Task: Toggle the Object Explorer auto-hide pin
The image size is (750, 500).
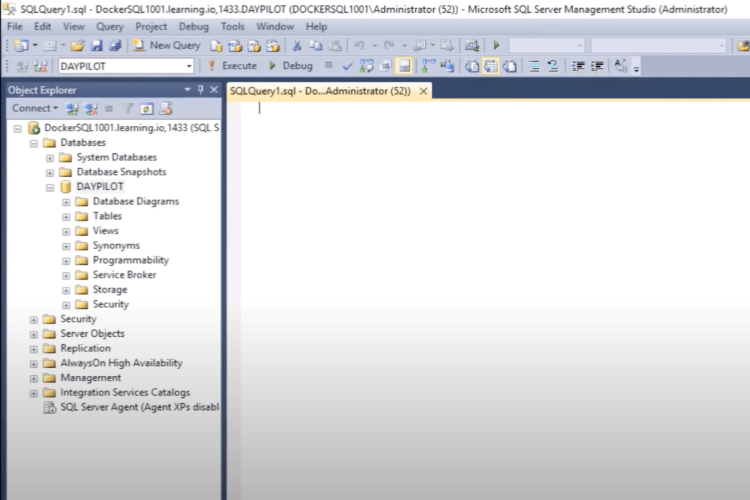Action: (200, 89)
